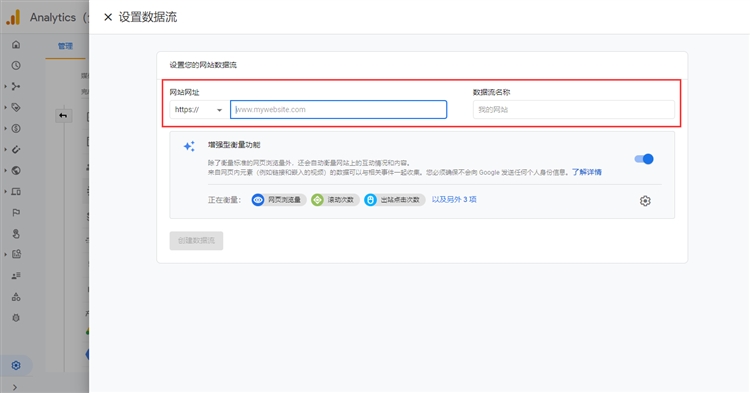Screen dimensions: 750x393
Task: Focus the www.mywebsite.com URL input field
Action: click(339, 109)
